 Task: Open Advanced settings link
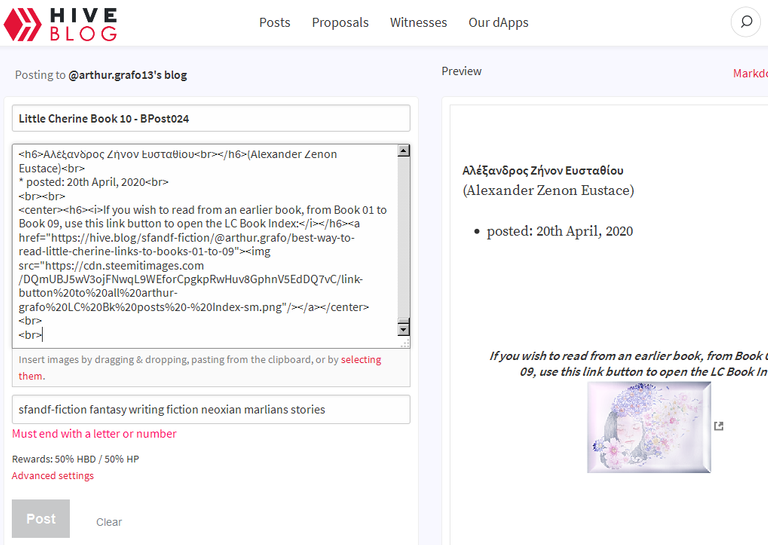(x=53, y=475)
